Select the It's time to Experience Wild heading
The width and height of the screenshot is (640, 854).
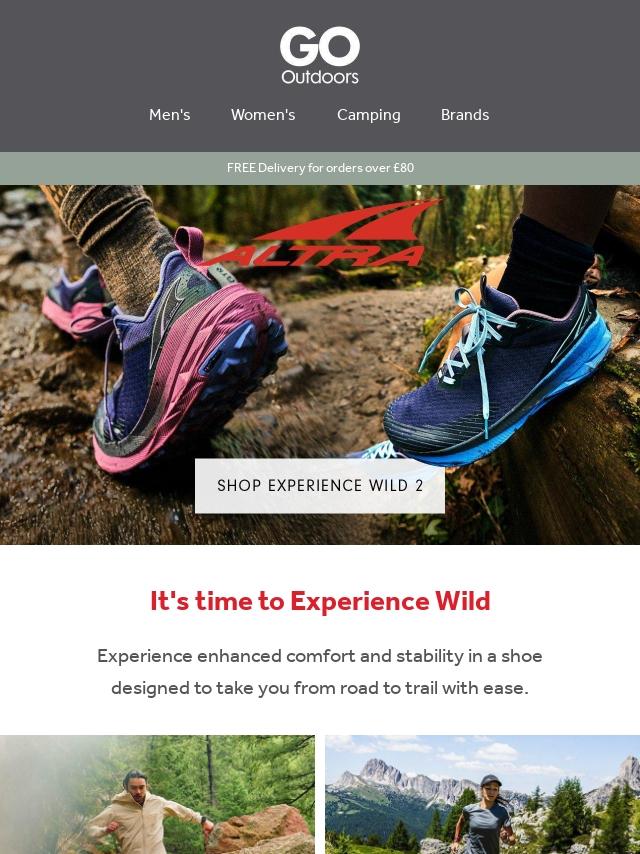click(320, 601)
